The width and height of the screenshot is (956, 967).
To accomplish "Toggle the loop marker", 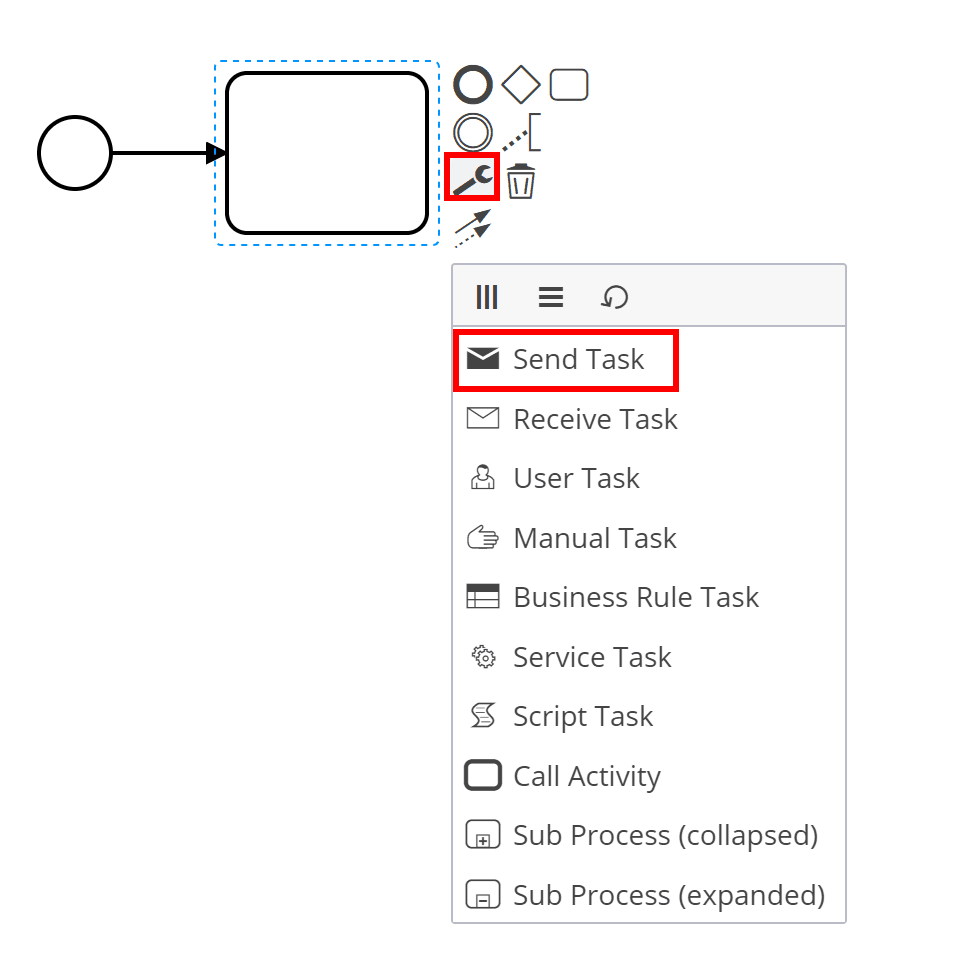I will [614, 297].
